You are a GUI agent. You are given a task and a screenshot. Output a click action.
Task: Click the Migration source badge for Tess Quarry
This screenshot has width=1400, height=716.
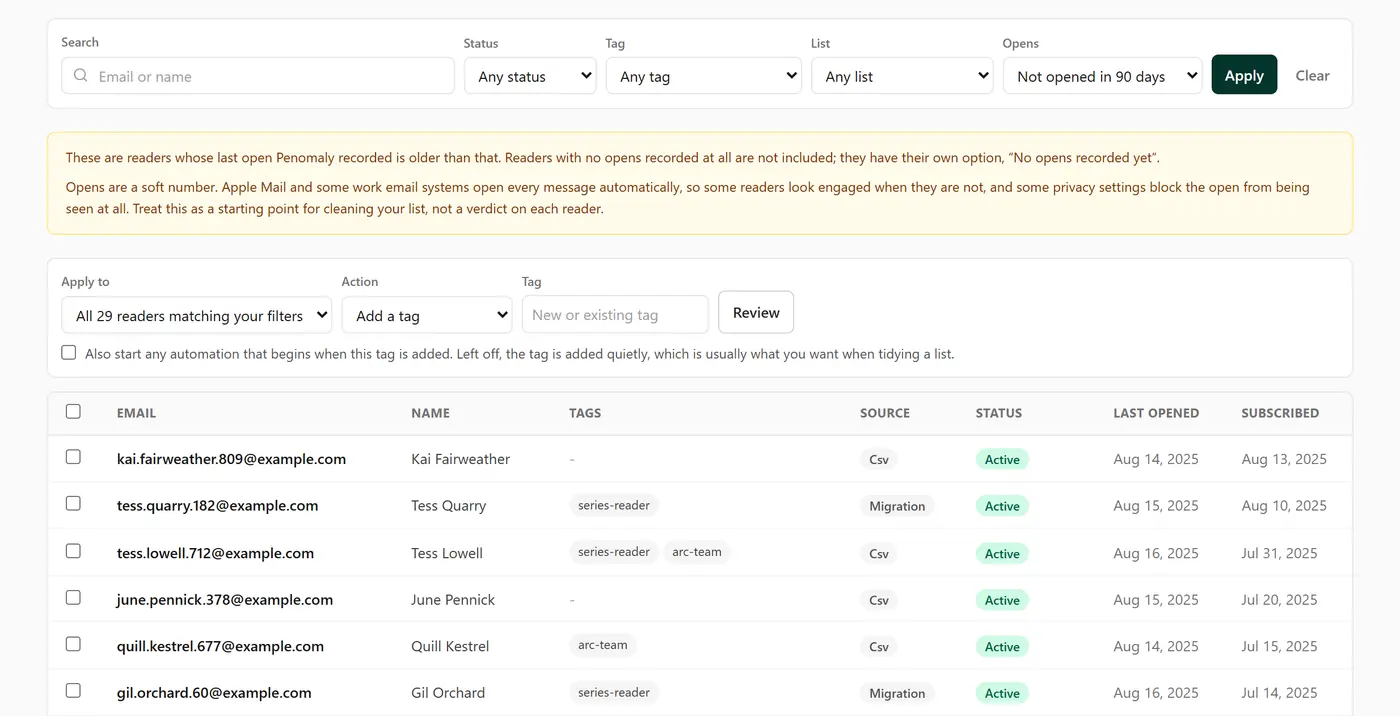(897, 506)
